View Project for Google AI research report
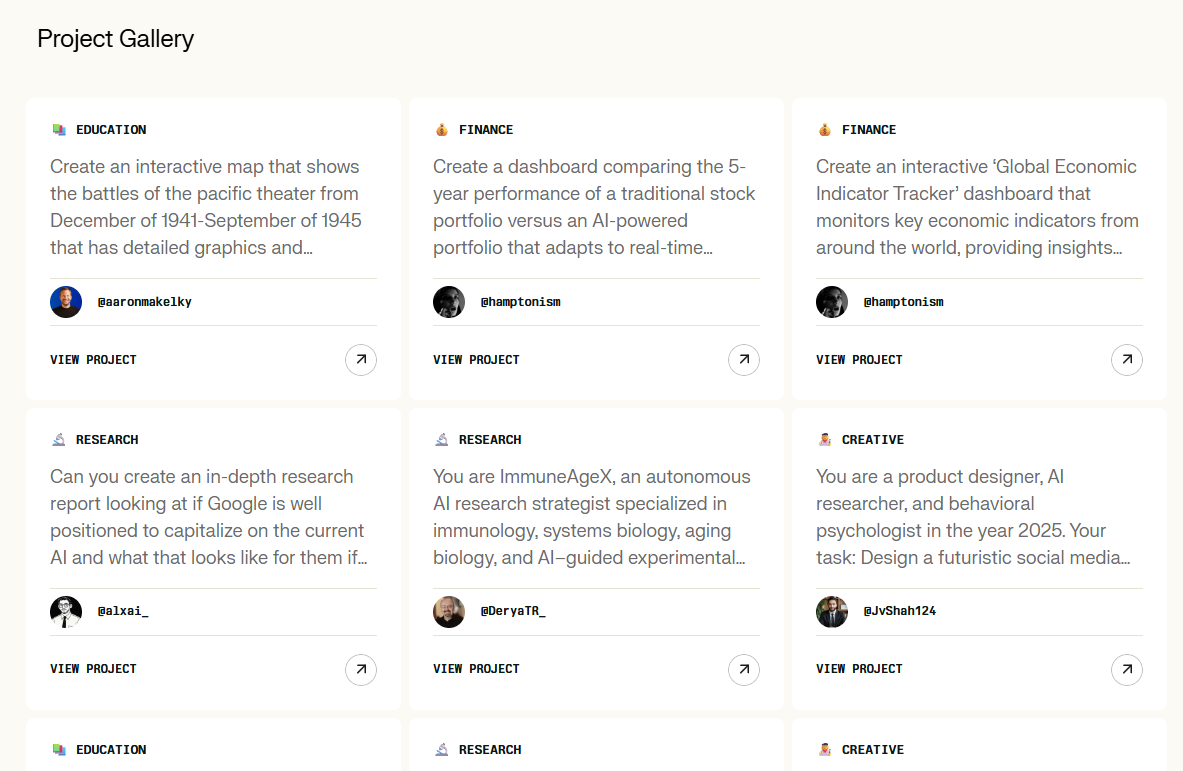Viewport: 1183px width, 771px height. click(93, 669)
